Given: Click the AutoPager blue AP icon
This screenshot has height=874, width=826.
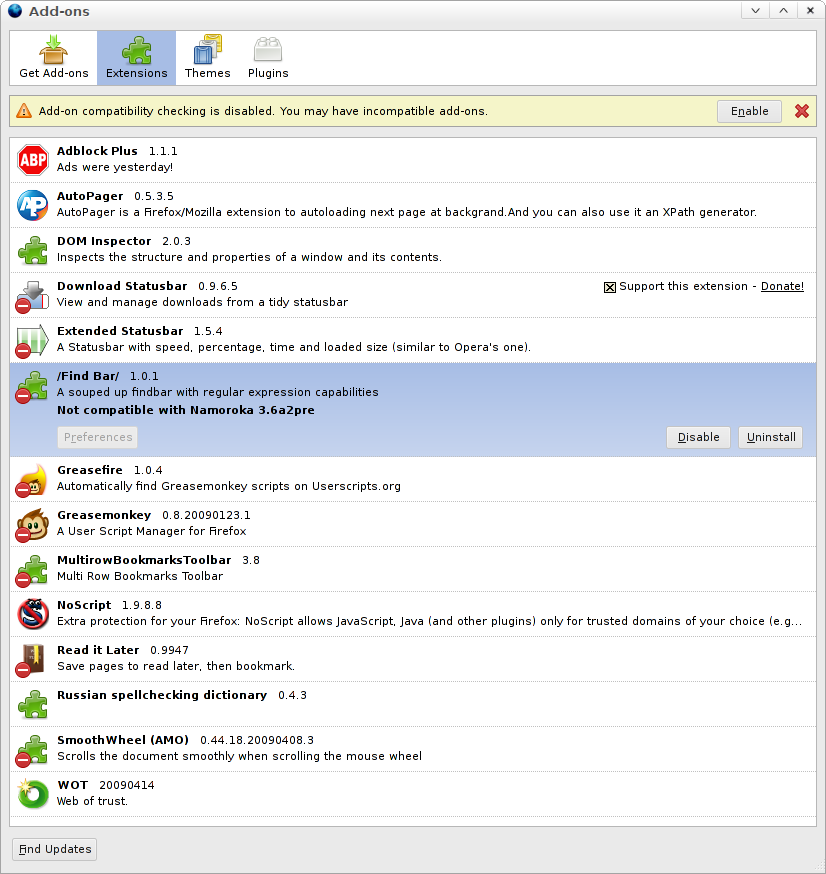Looking at the screenshot, I should tap(32, 205).
